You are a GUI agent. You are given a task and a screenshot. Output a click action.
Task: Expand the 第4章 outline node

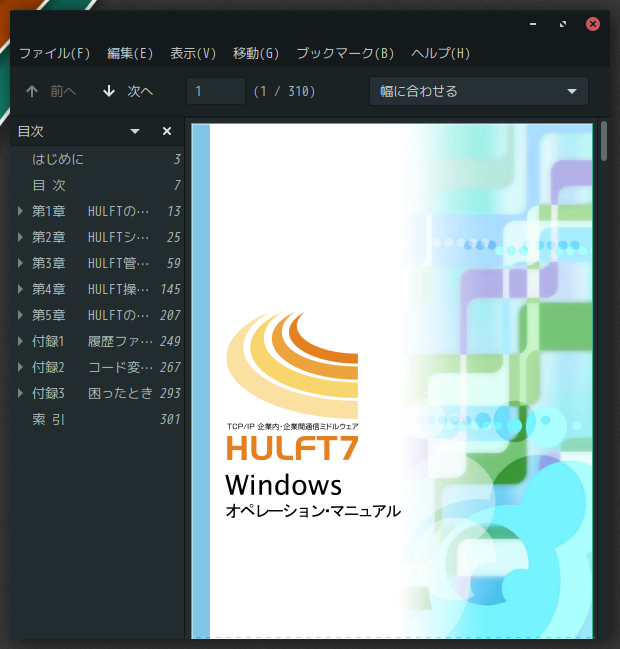(x=20, y=289)
